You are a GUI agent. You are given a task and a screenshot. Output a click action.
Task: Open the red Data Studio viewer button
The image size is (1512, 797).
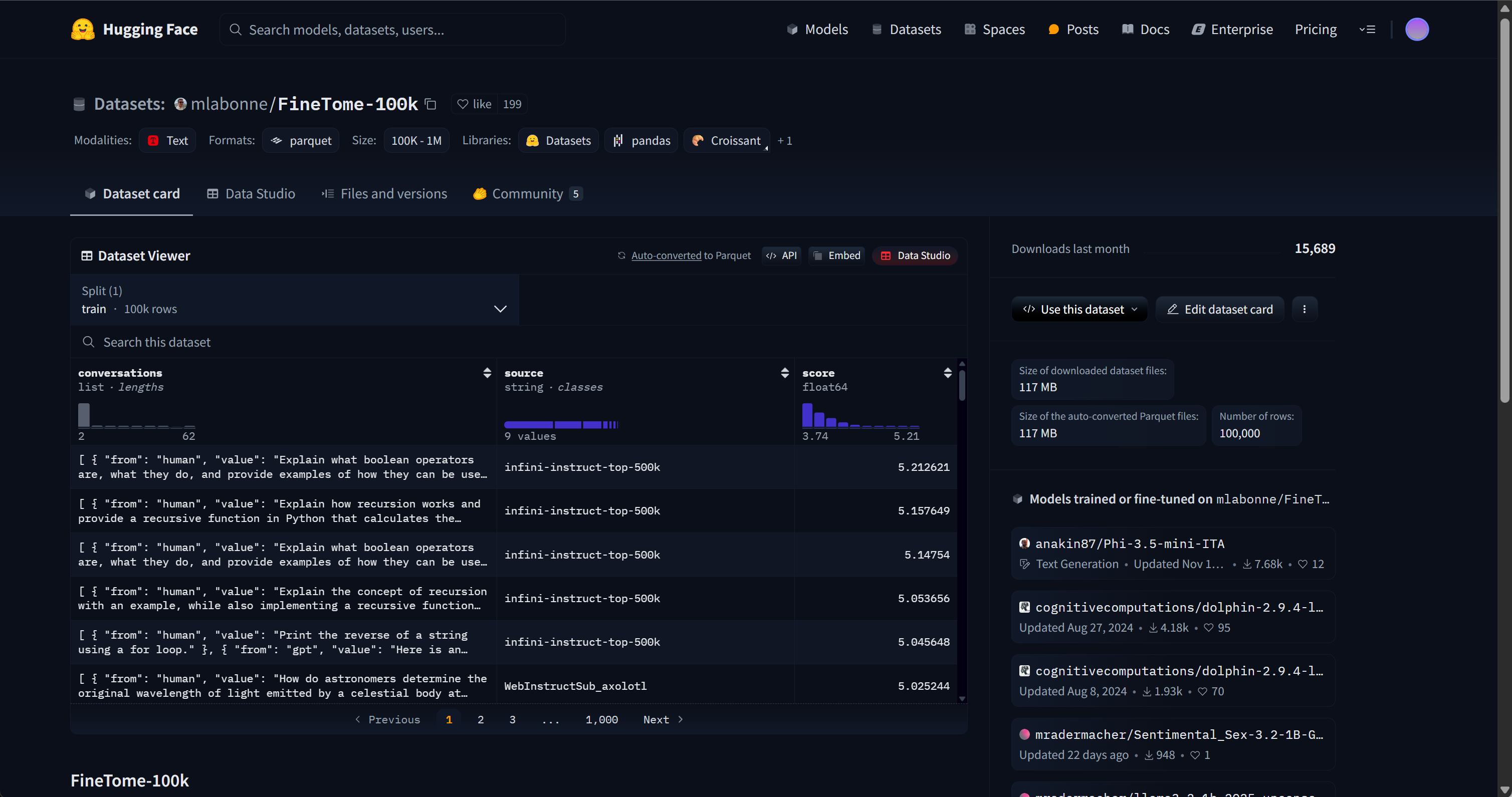(915, 256)
